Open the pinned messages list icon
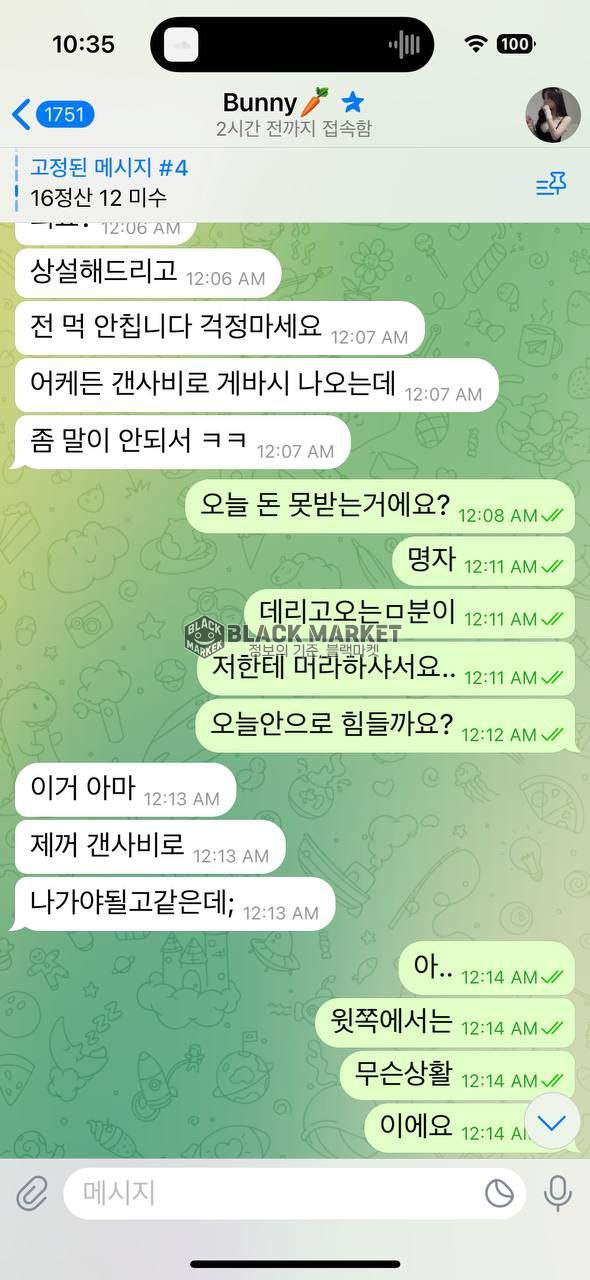Viewport: 590px width, 1280px height. pos(551,184)
